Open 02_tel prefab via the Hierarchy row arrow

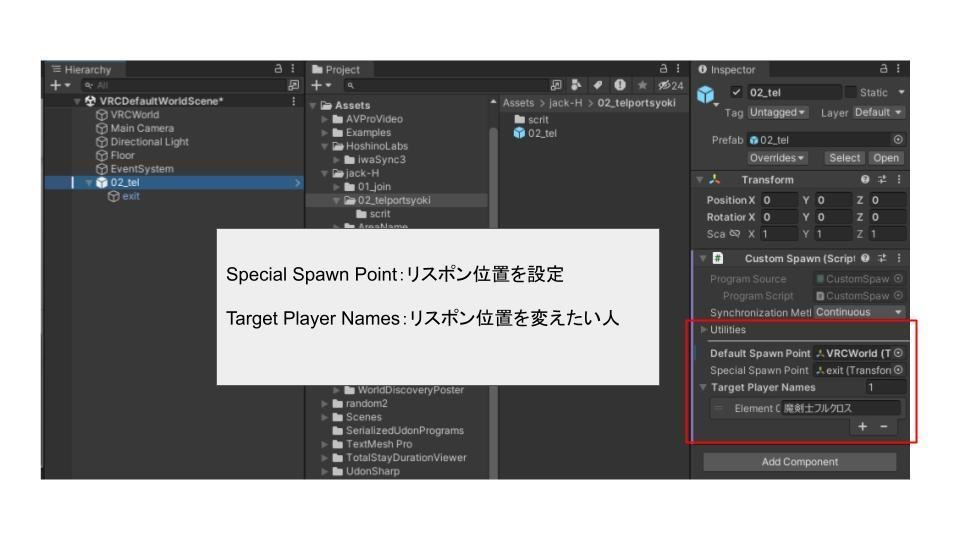click(298, 182)
